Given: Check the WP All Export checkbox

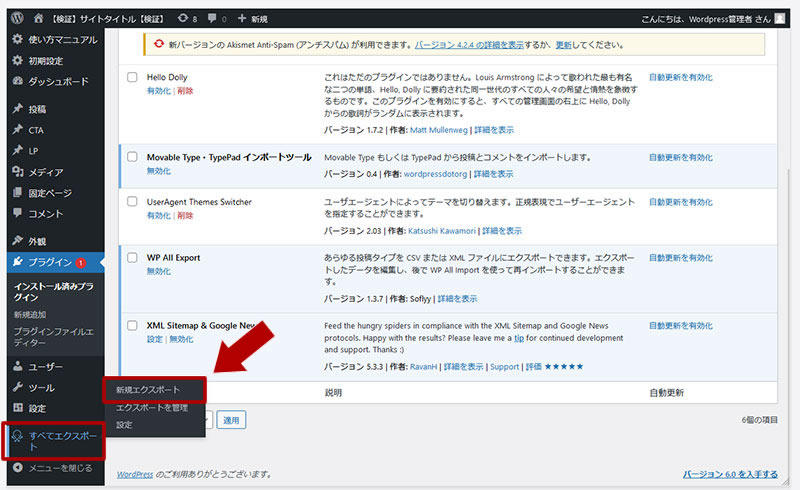Looking at the screenshot, I should point(132,257).
